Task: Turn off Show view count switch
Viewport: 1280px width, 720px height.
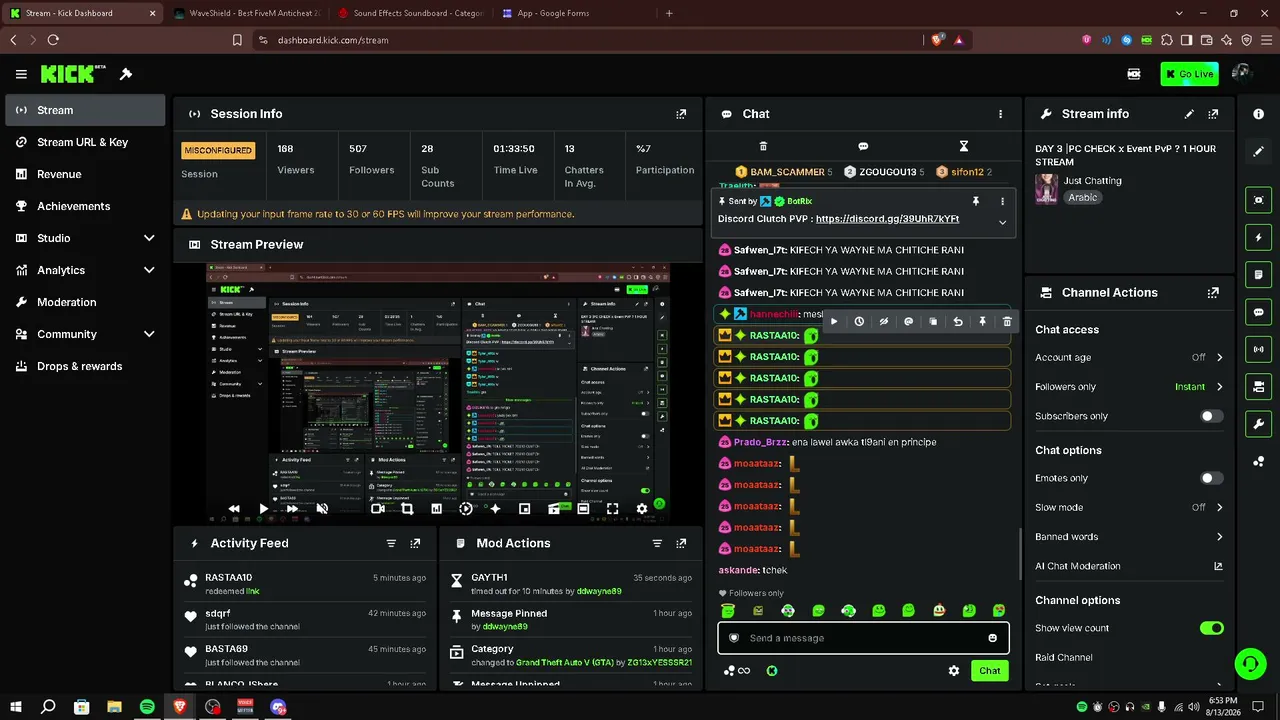Action: [x=1211, y=628]
